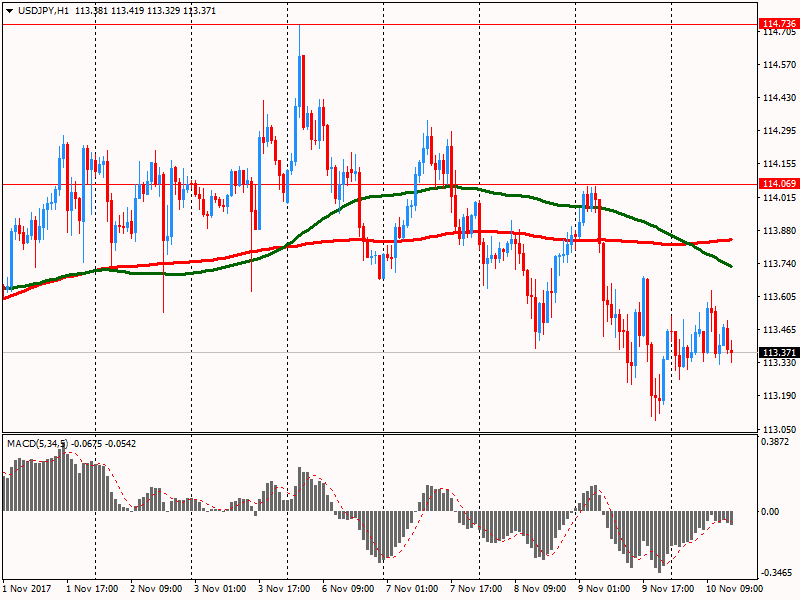
Task: Click the 7 Nov 01:00 time label
Action: tap(412, 588)
